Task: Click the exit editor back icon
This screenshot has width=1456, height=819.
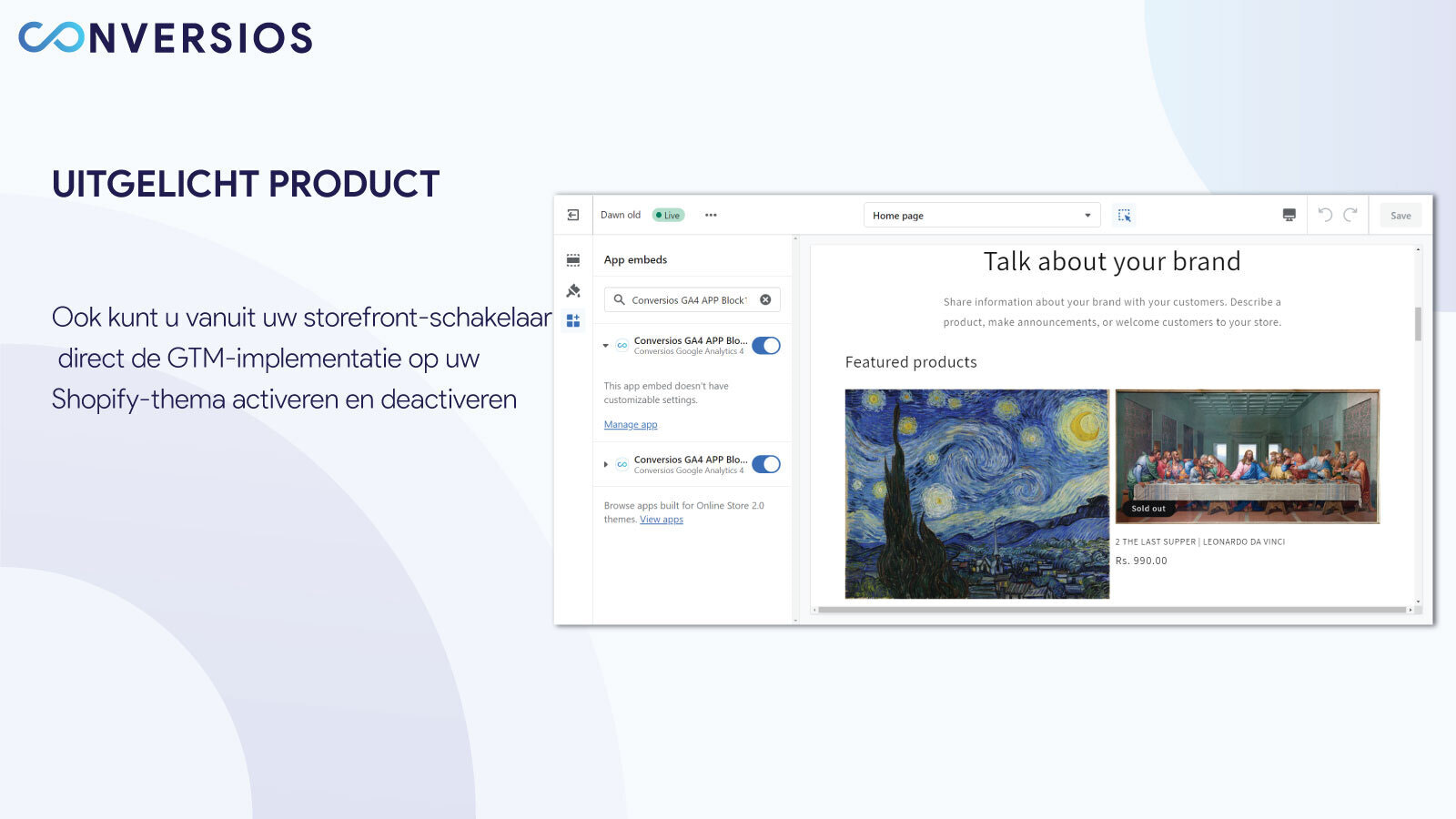Action: [573, 216]
